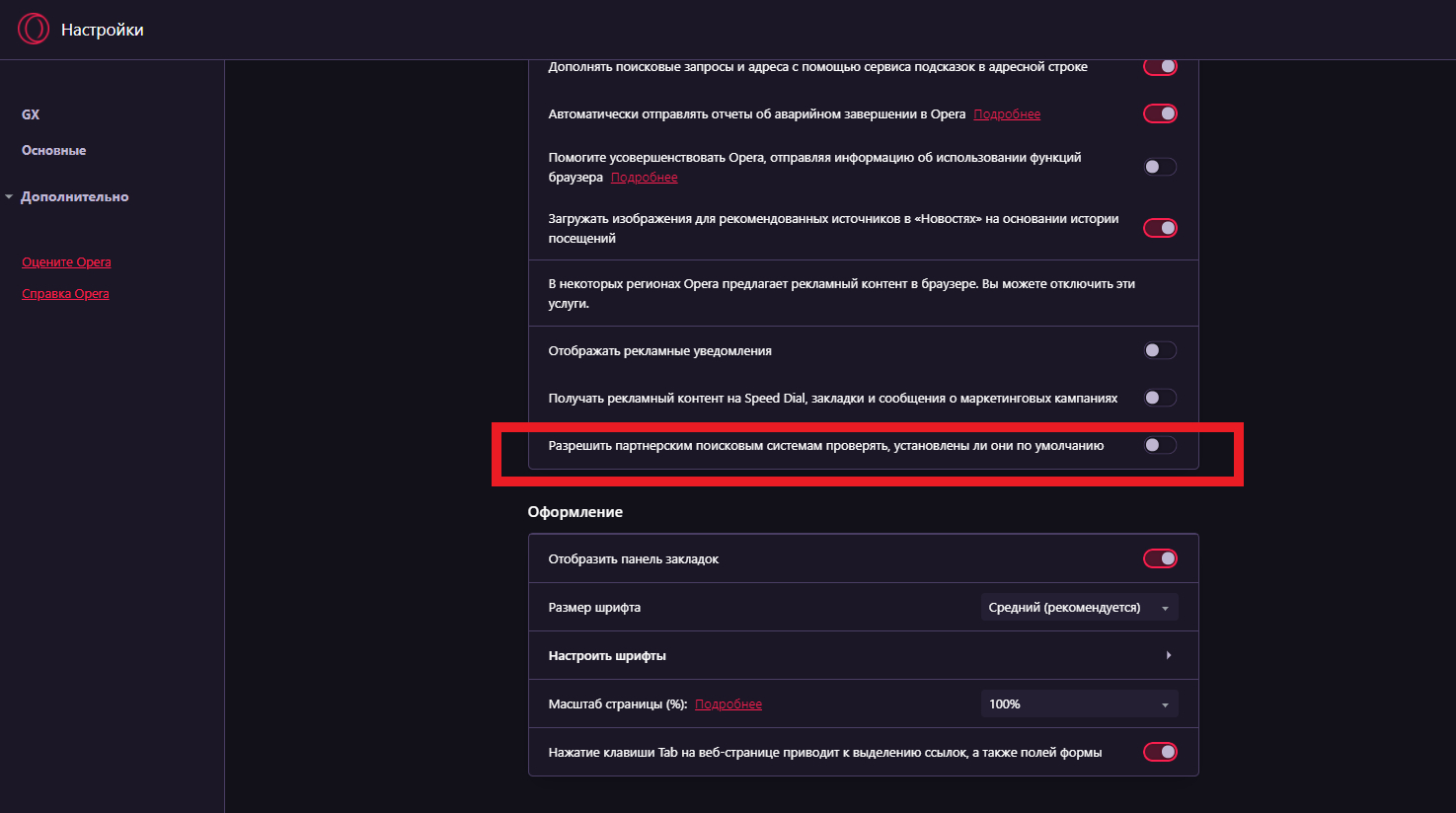This screenshot has height=813, width=1456.
Task: Enable displaying promotional notifications
Action: 1160,350
